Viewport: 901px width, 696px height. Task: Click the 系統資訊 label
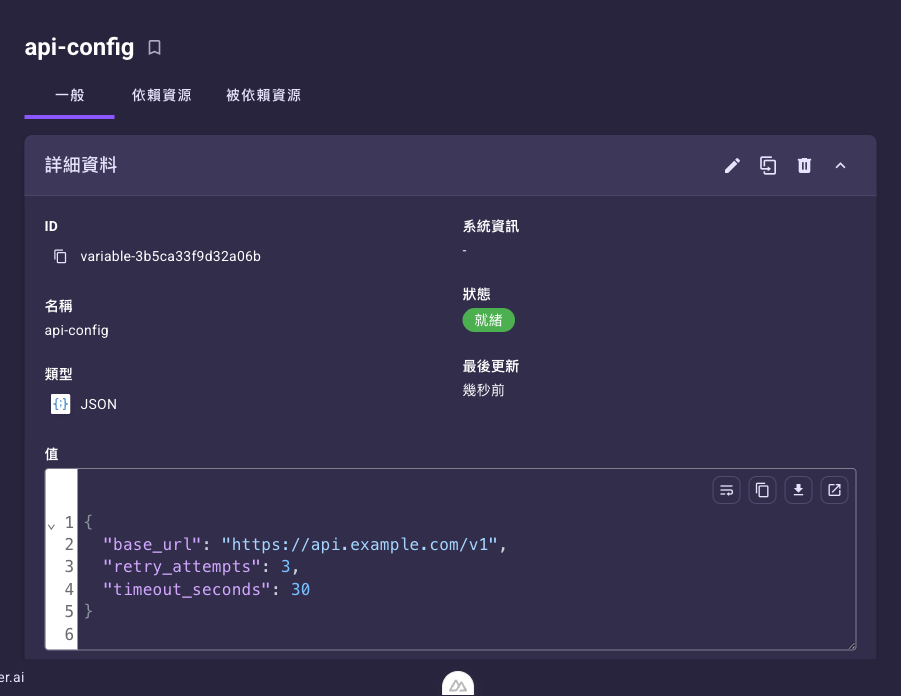coord(491,226)
